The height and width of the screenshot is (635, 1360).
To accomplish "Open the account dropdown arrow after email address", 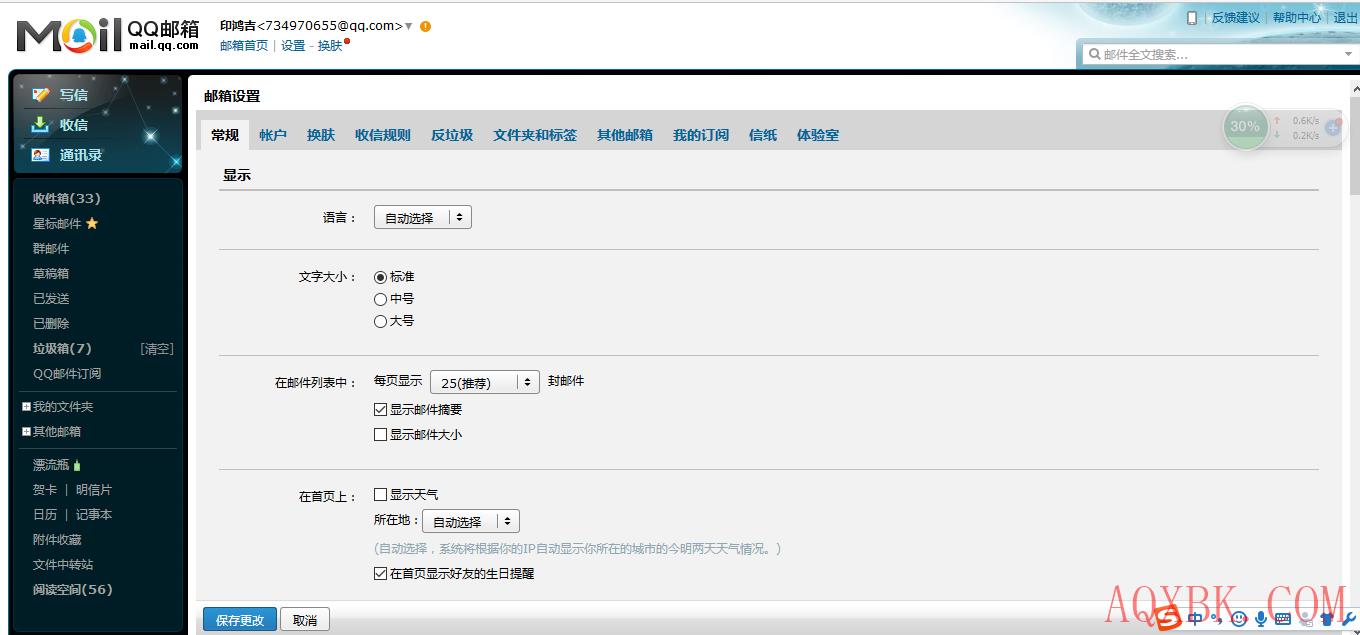I will point(409,26).
